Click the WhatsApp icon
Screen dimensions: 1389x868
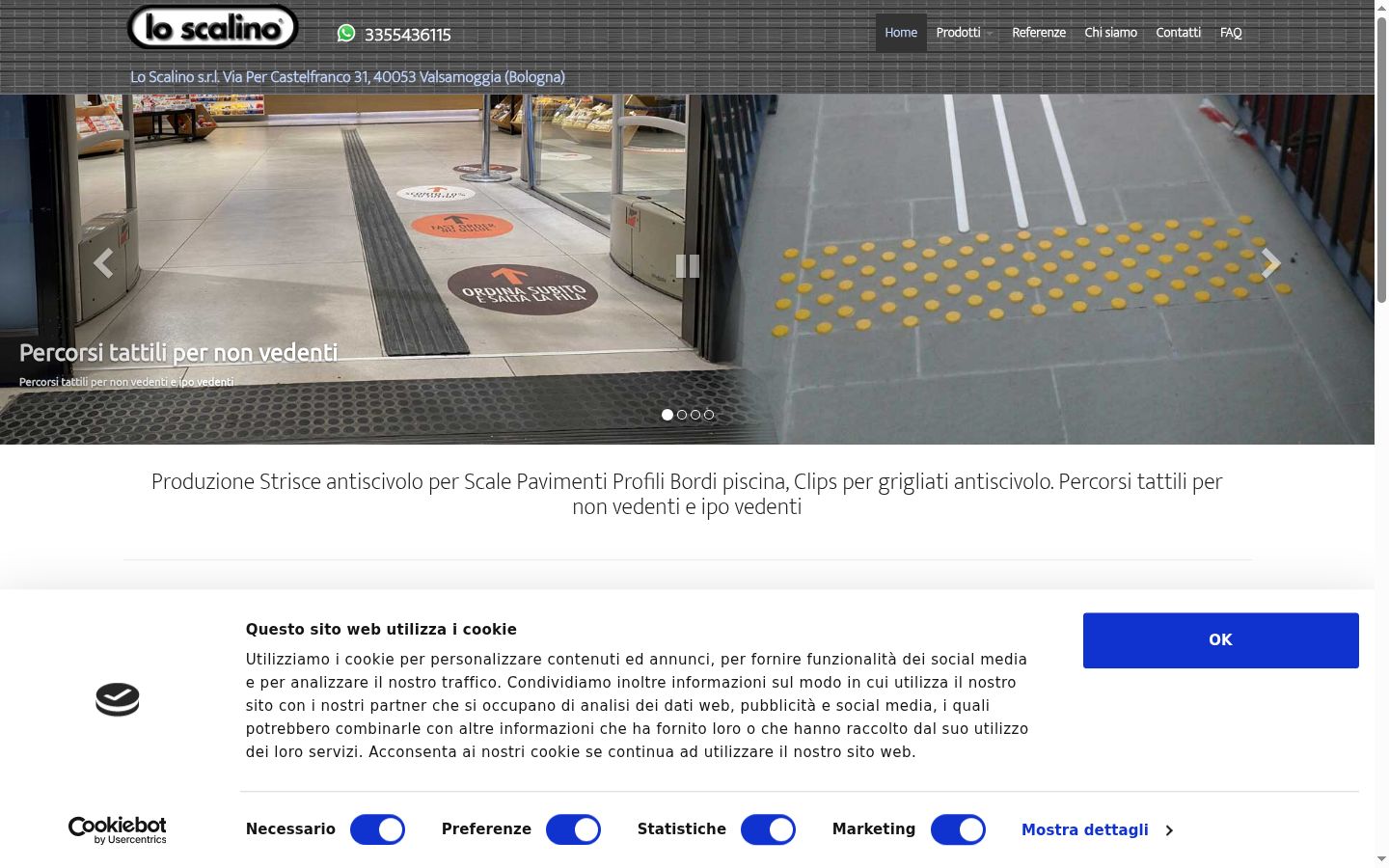(x=346, y=34)
